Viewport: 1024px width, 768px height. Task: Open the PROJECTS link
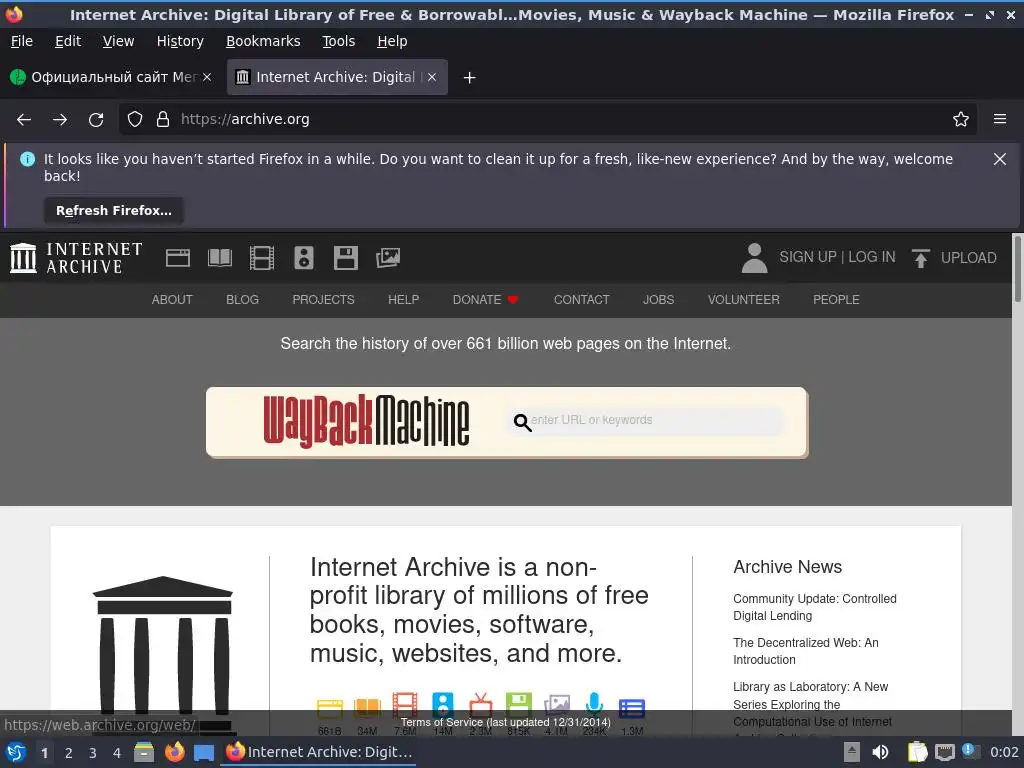click(323, 300)
